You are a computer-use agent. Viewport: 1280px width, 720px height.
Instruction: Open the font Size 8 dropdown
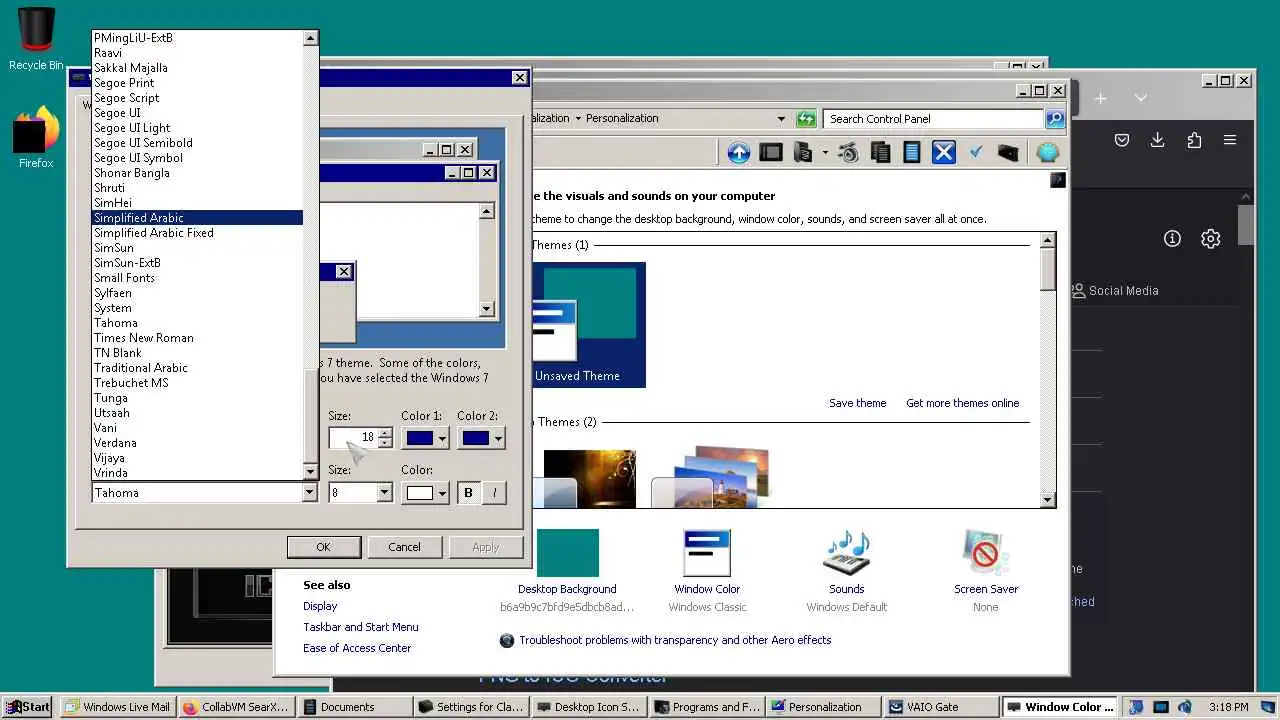383,492
